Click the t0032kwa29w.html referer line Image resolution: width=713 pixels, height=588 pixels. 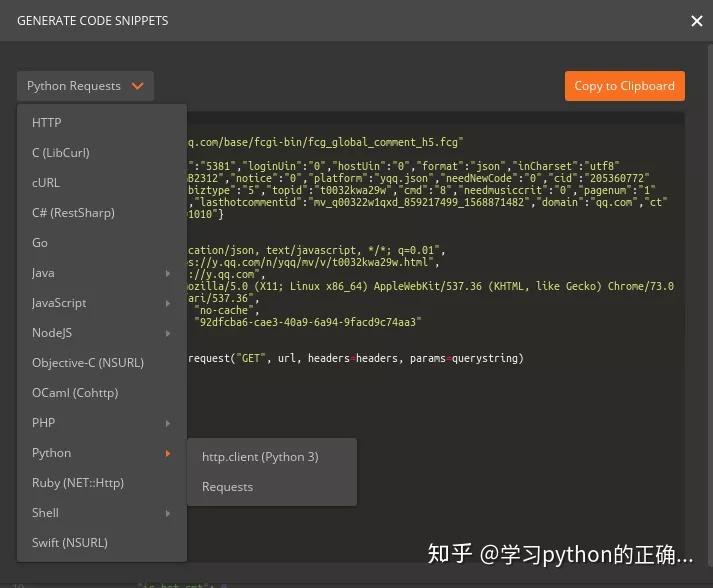[x=314, y=262]
